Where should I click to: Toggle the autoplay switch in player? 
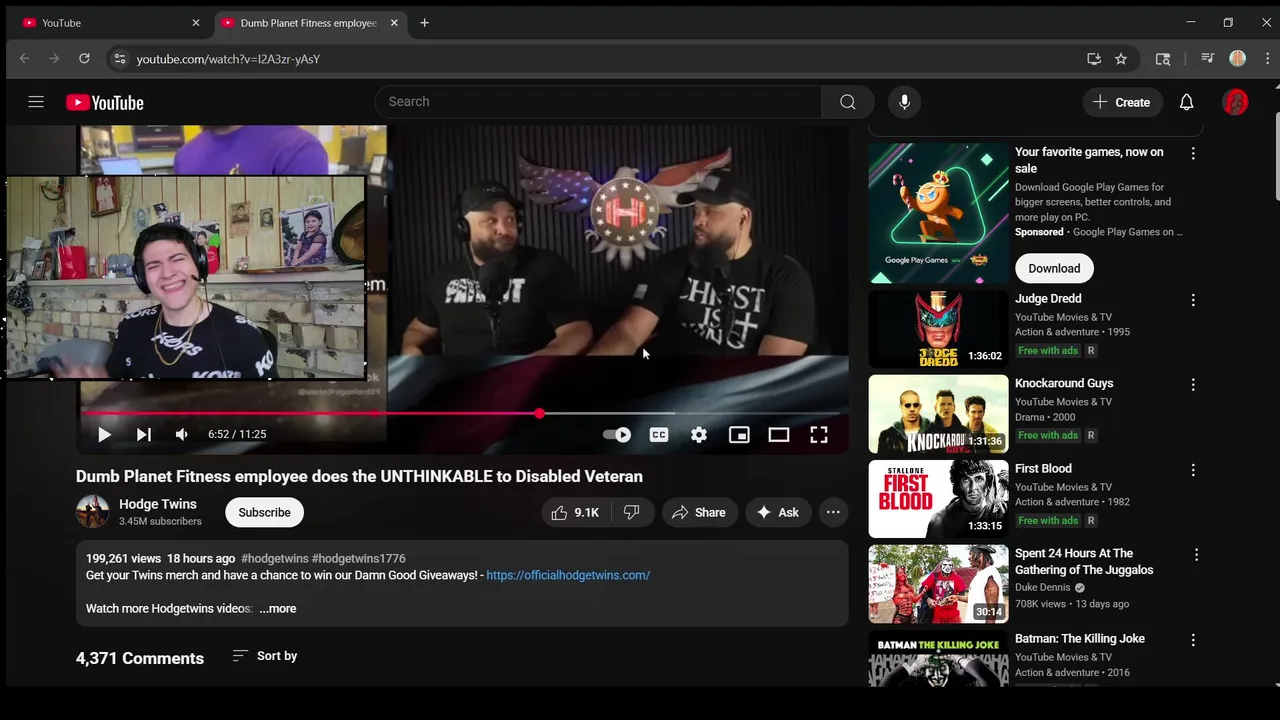617,434
